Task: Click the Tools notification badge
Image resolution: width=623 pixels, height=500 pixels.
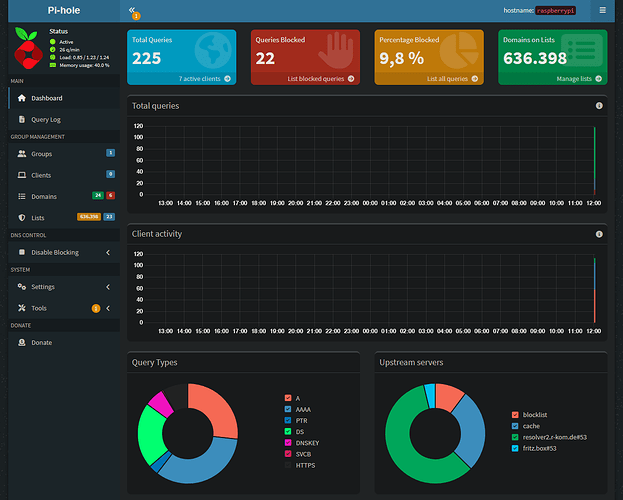Action: click(96, 308)
